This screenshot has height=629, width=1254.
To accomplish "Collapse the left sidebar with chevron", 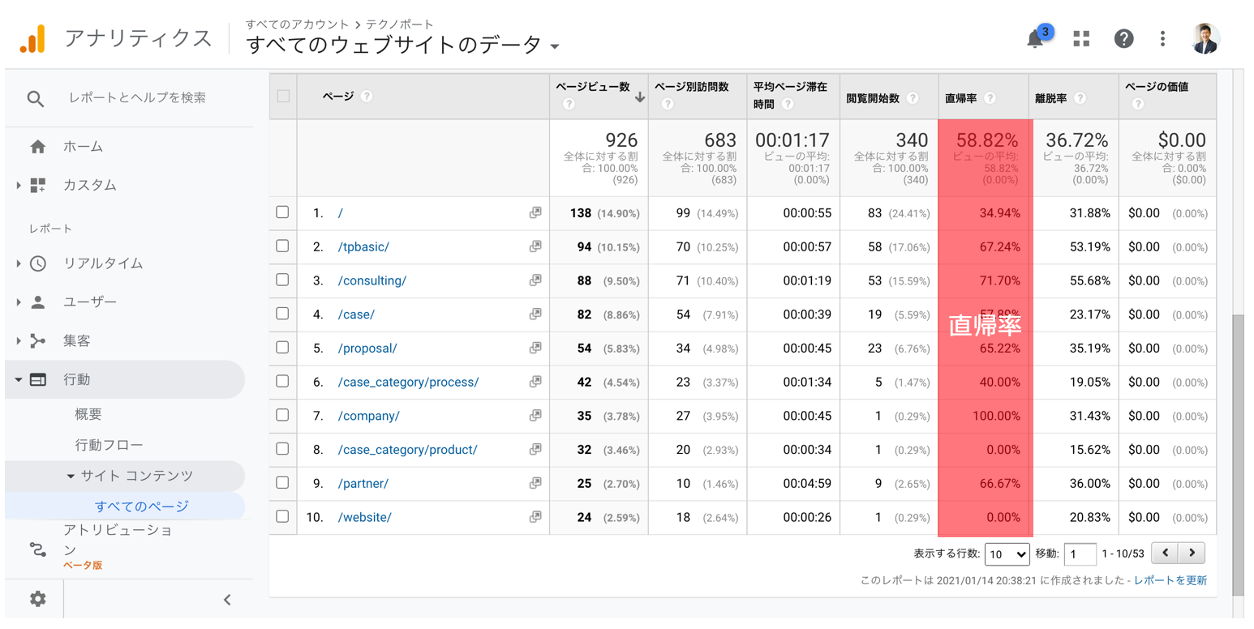I will pyautogui.click(x=227, y=600).
